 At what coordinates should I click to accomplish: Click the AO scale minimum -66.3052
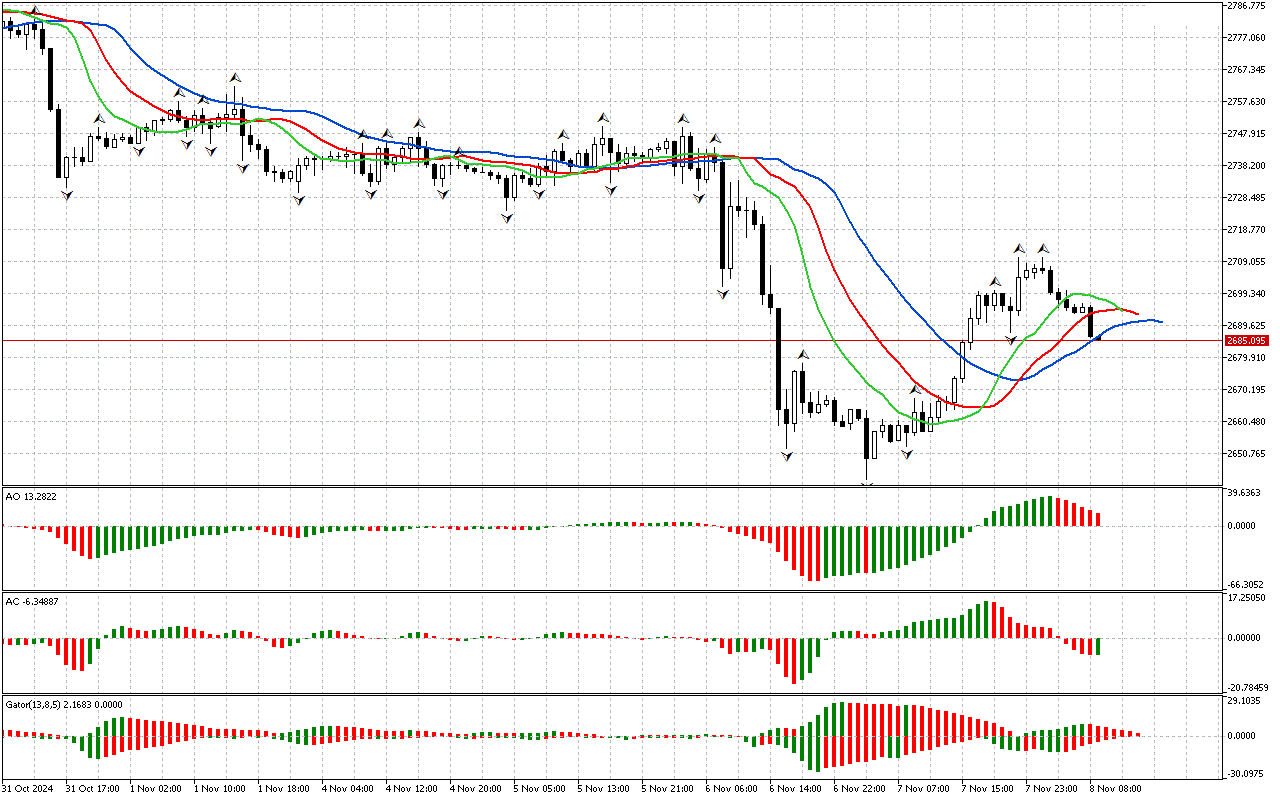(1246, 585)
